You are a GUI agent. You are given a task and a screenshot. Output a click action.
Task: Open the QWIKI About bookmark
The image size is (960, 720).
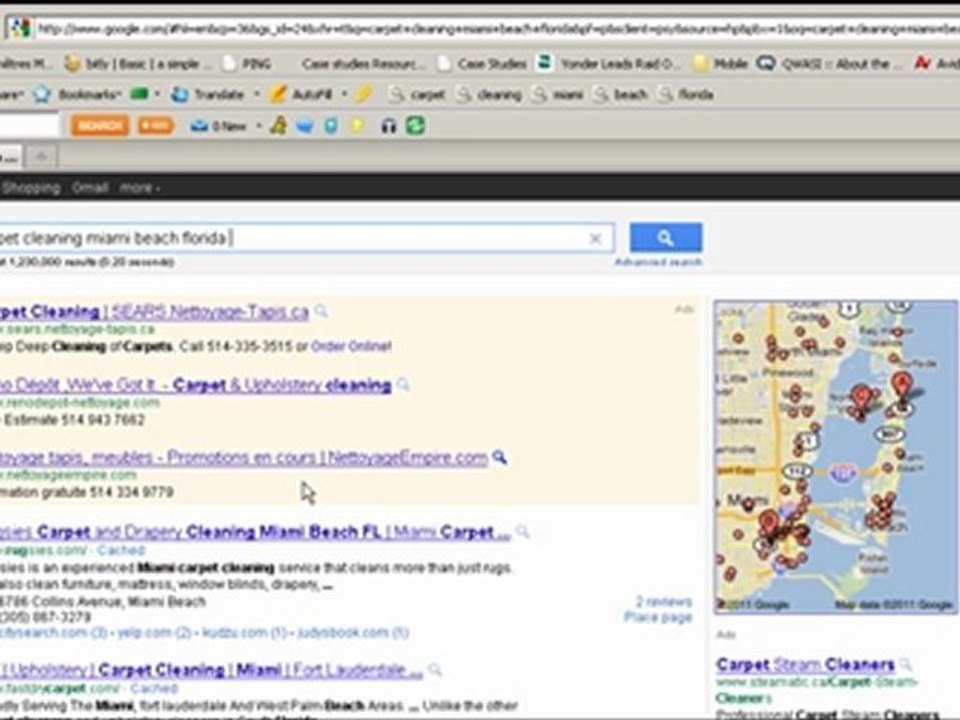[x=828, y=64]
